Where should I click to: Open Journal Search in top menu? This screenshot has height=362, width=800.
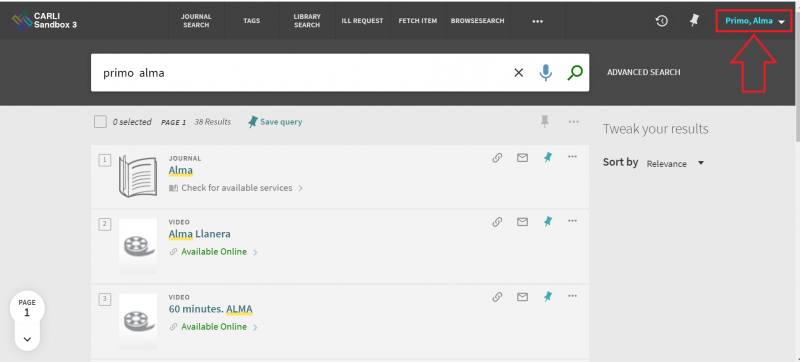pos(196,21)
